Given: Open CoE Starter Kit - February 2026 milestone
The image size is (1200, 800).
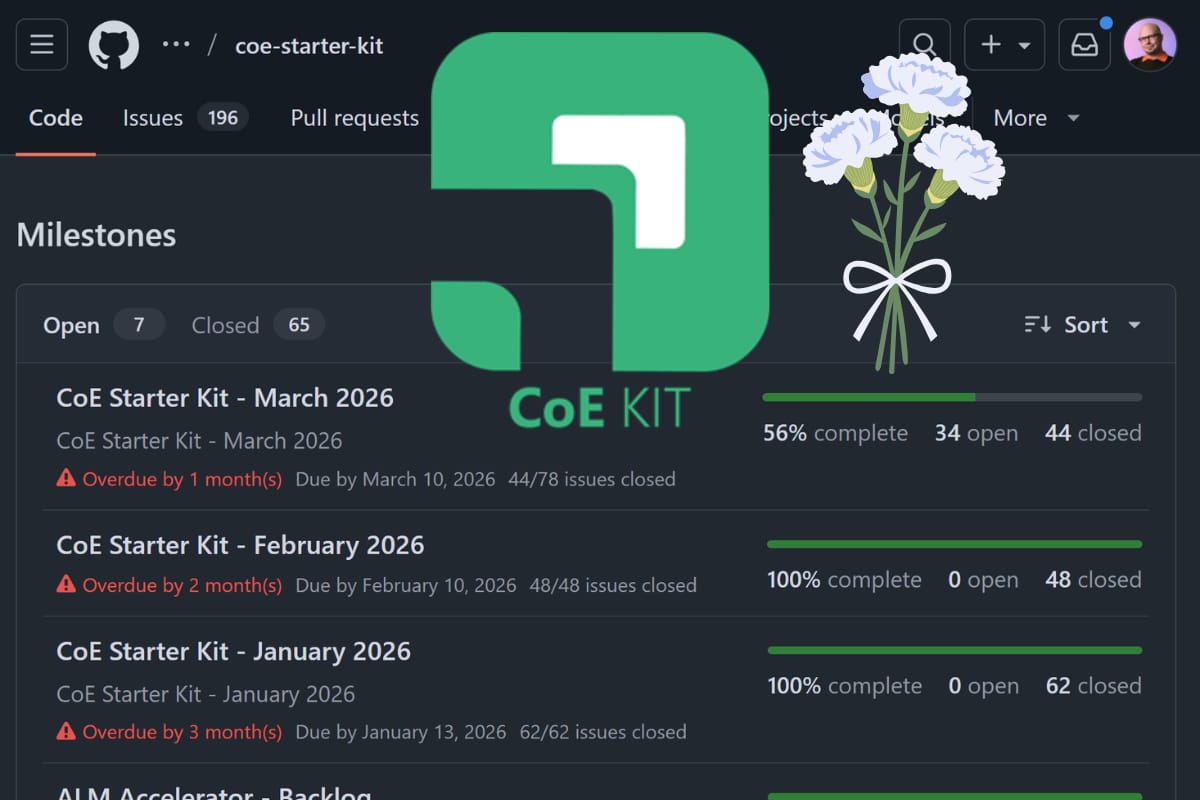Looking at the screenshot, I should [240, 545].
